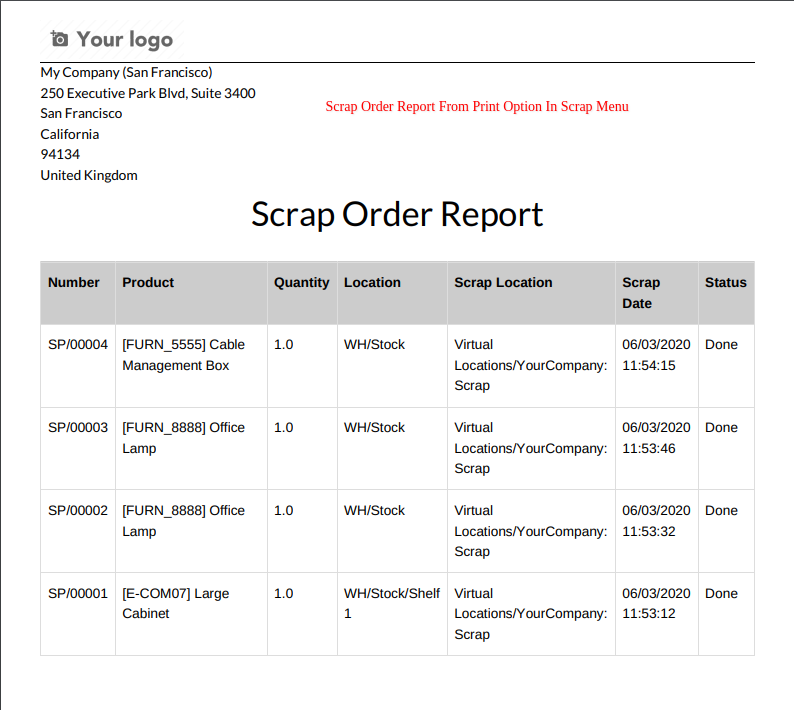This screenshot has height=710, width=794.
Task: Click the 'United Kingdom' country line
Action: (x=89, y=175)
